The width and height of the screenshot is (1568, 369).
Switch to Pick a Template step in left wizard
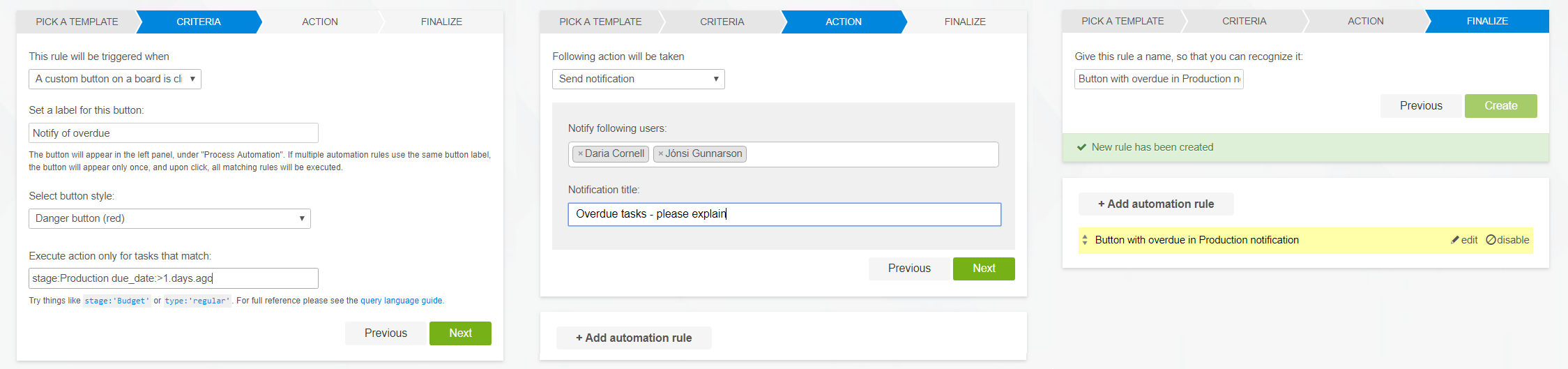pos(77,22)
